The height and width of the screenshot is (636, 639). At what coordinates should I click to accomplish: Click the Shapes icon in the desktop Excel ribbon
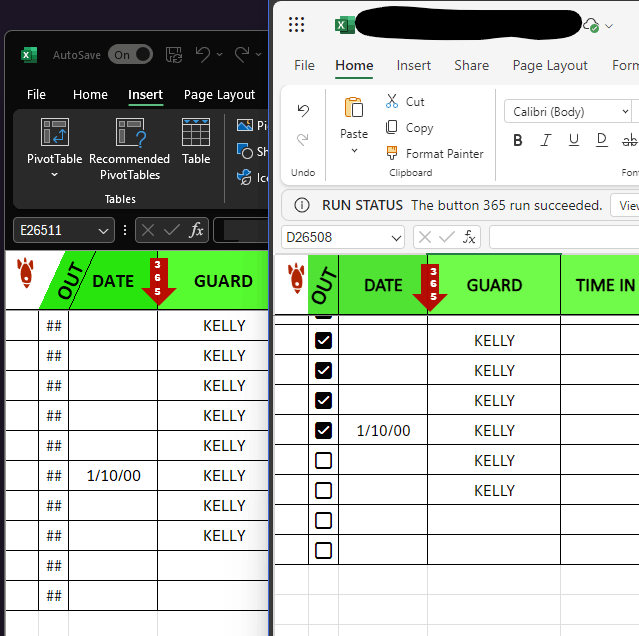pyautogui.click(x=245, y=151)
